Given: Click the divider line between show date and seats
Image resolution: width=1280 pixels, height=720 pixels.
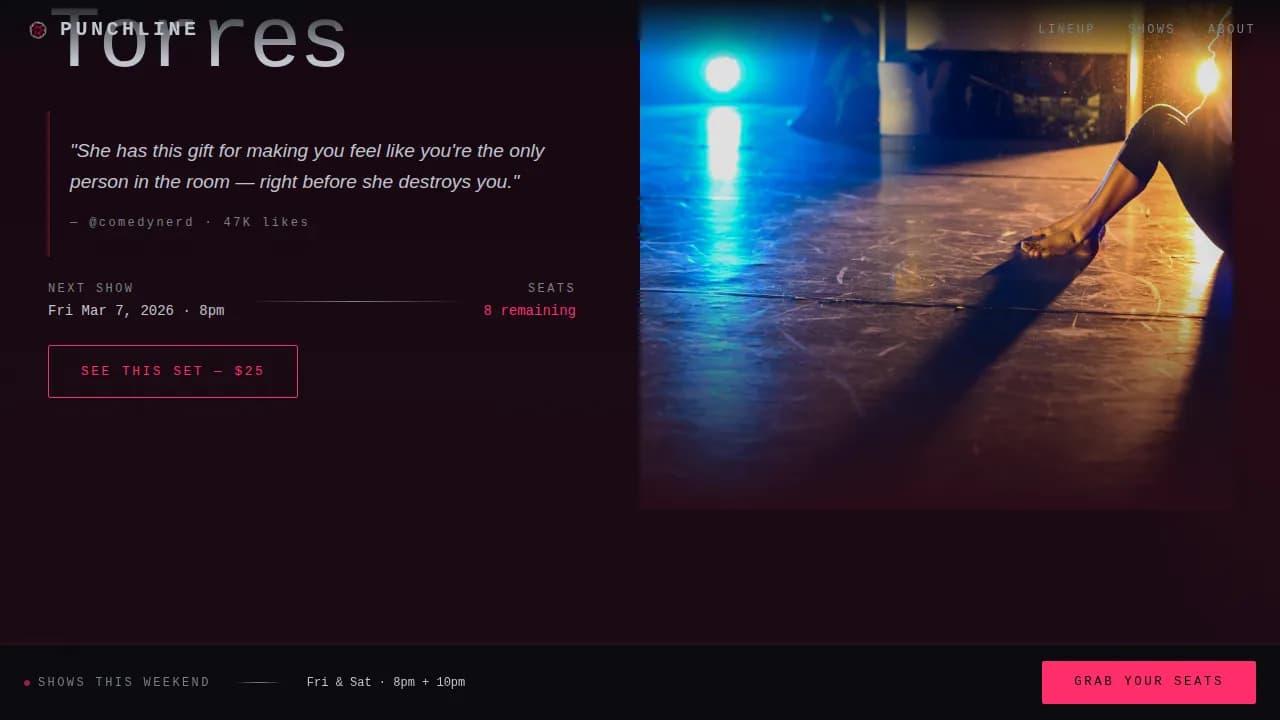Looking at the screenshot, I should (354, 301).
